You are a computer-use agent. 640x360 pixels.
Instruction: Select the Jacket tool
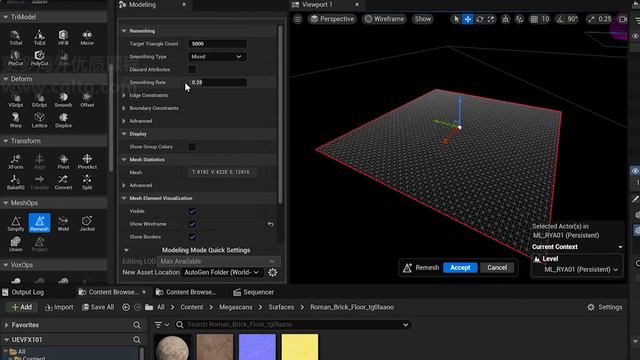87,224
